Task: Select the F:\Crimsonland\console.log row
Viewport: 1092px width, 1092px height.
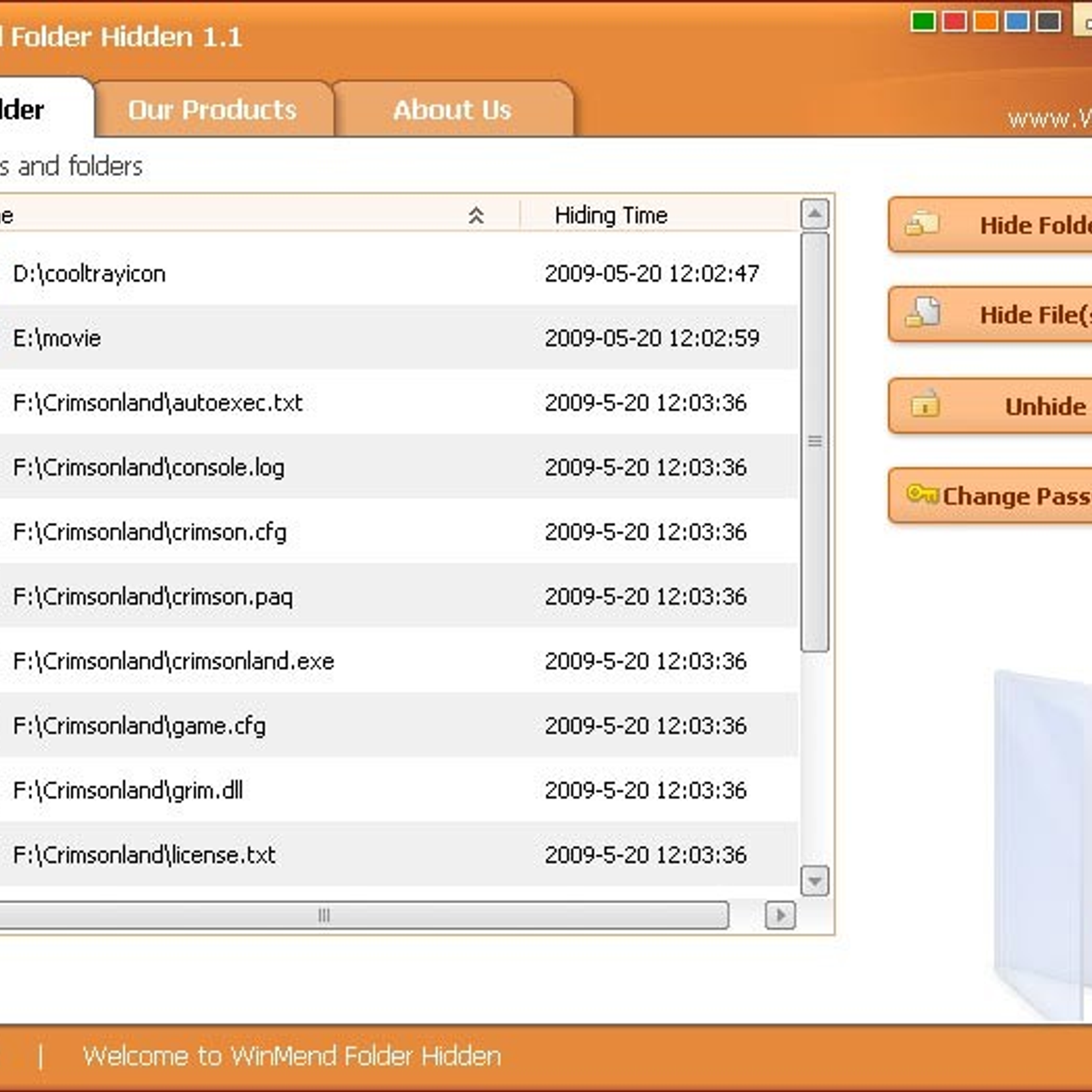Action: pos(399,468)
